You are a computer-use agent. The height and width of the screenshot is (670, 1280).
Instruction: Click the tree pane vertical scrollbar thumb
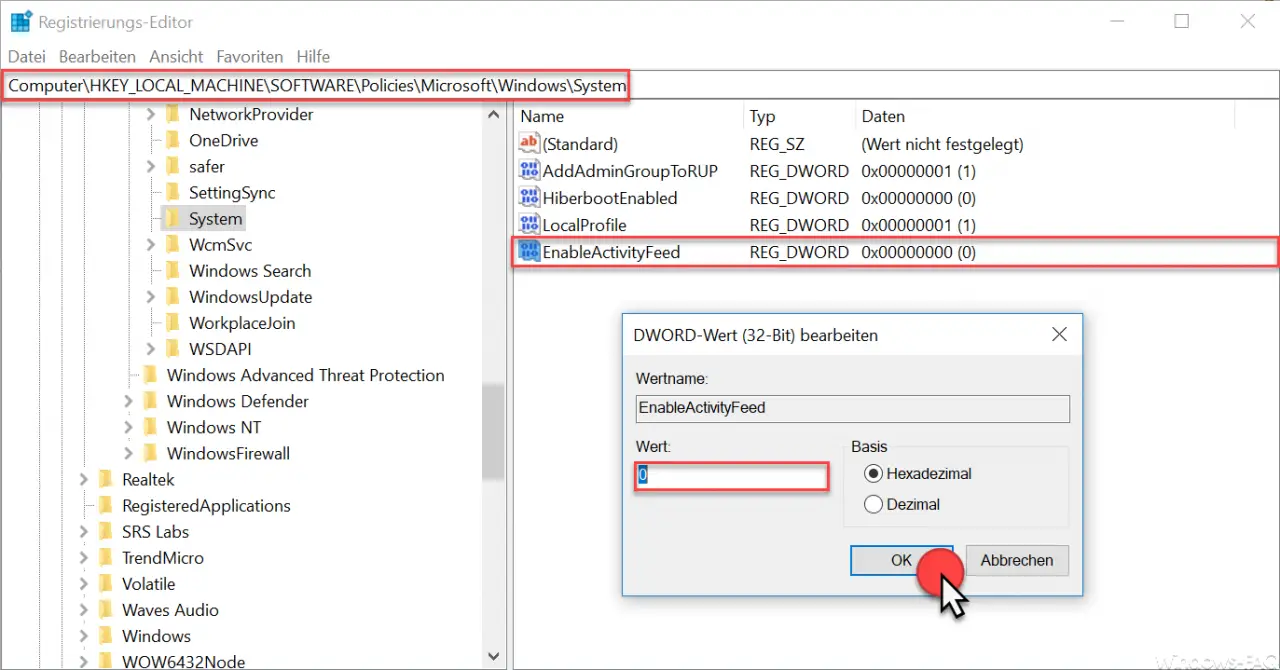click(x=493, y=431)
